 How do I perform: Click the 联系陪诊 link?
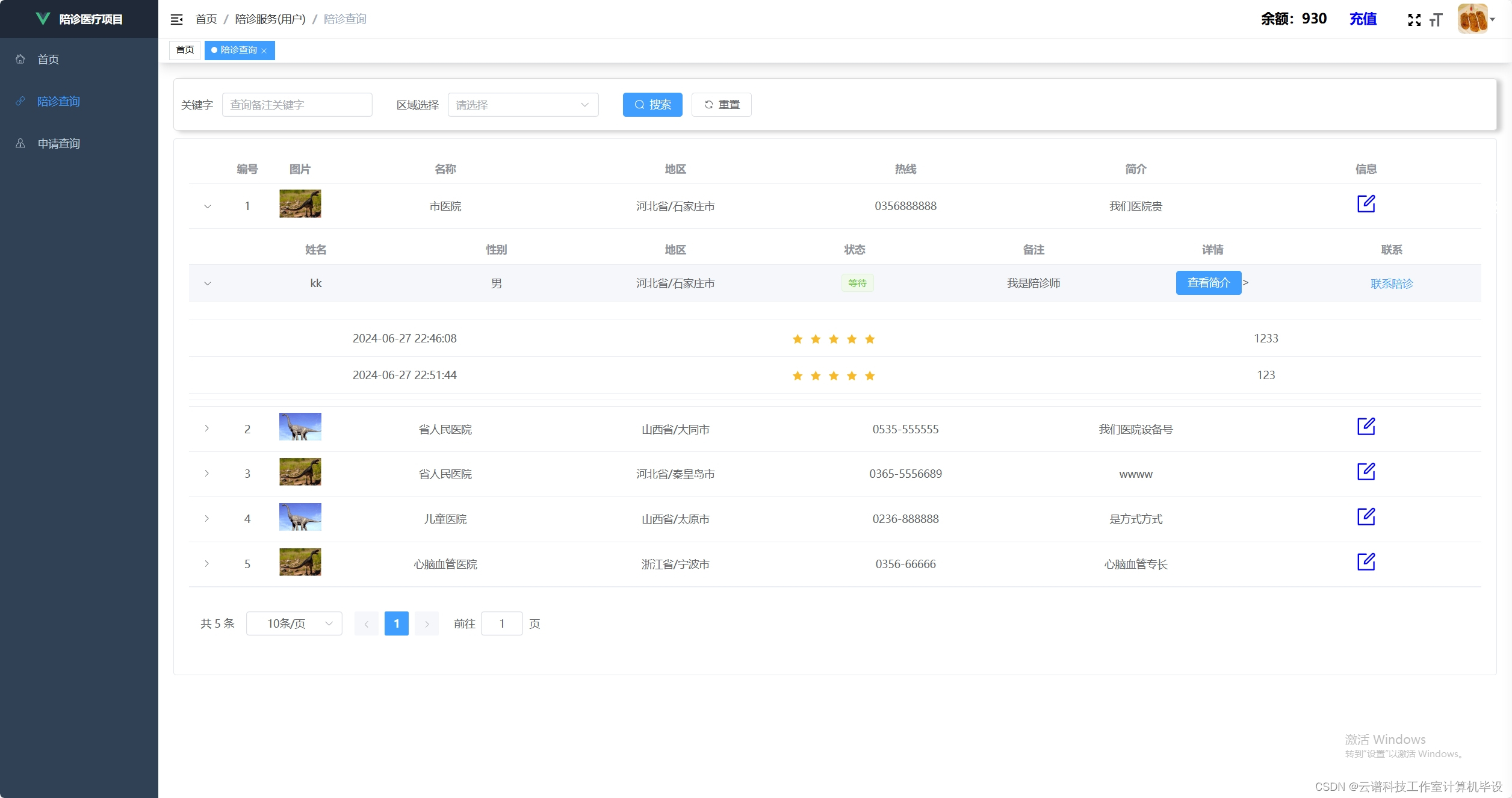1391,283
